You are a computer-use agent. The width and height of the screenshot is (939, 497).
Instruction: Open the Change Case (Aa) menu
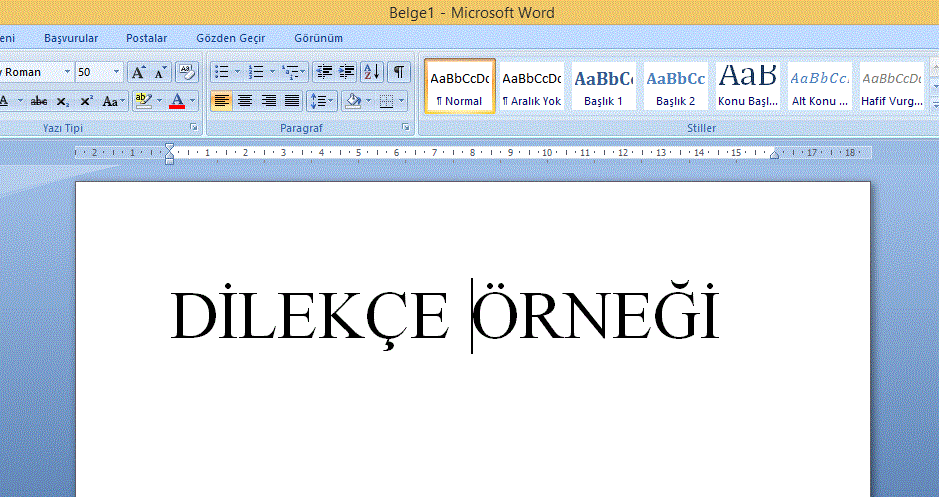tap(114, 101)
